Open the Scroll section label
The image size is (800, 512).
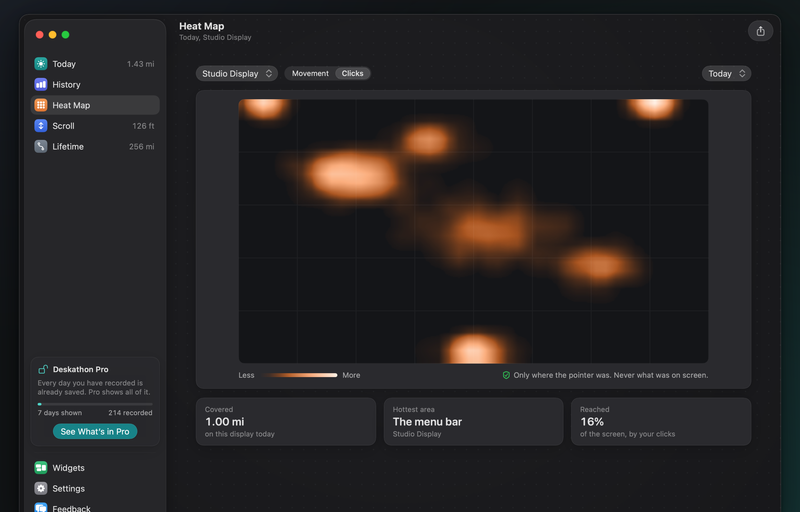click(63, 126)
